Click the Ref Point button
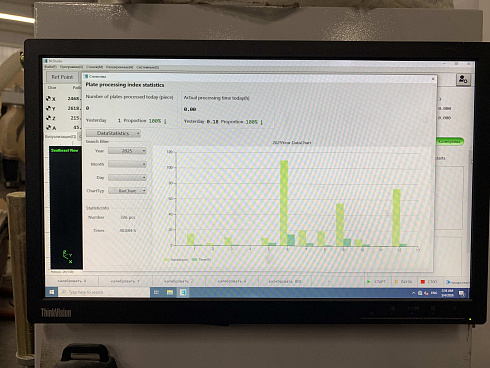 pos(62,77)
